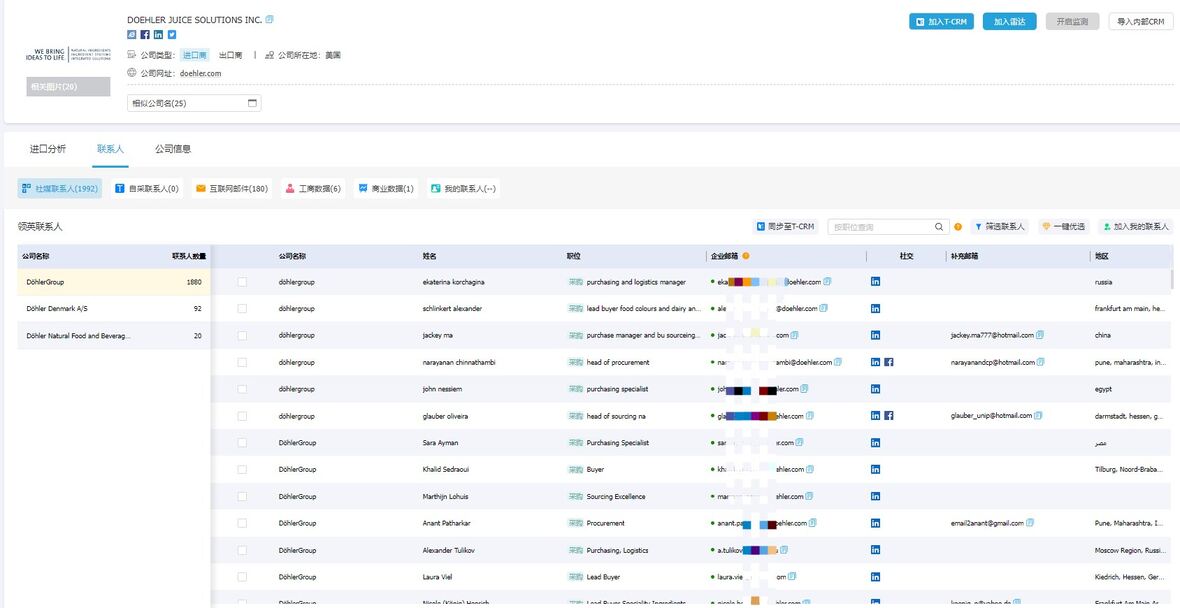Select the 互联网邮件(180) sub-tab
1180x608 pixels.
click(x=232, y=189)
